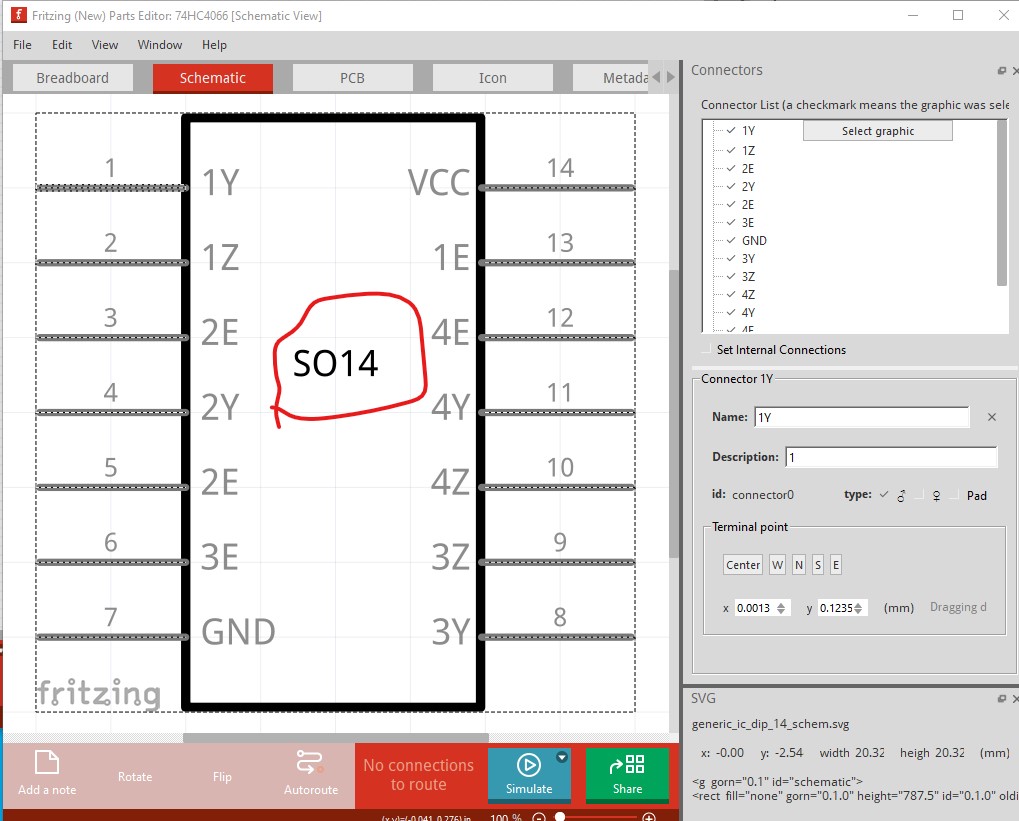
Task: Set terminal point to S
Action: coord(818,565)
